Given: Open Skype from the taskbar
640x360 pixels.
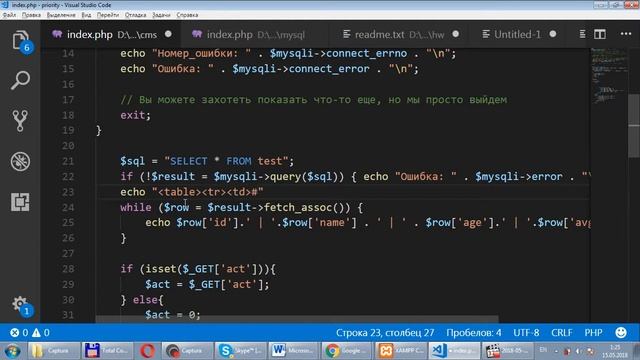Looking at the screenshot, I should pyautogui.click(x=240, y=351).
